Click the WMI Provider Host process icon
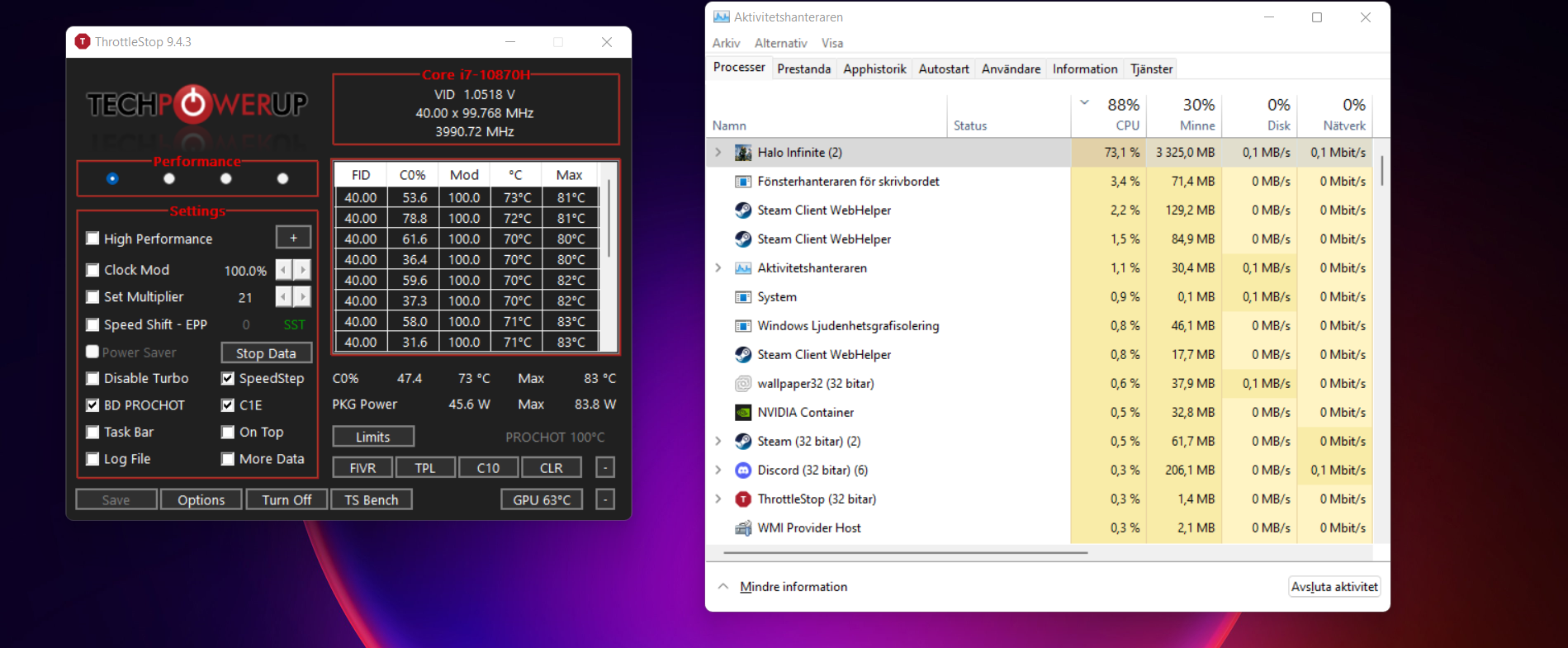 point(743,528)
